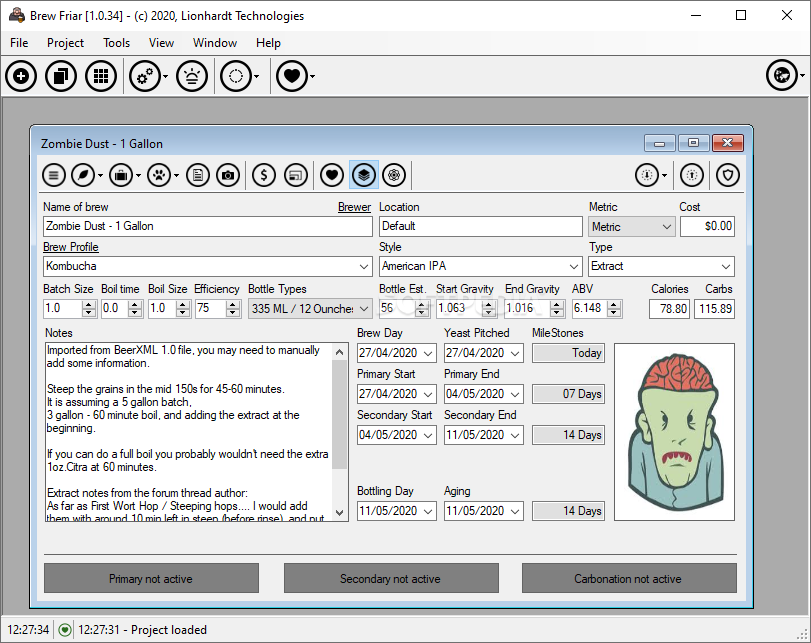This screenshot has width=811, height=643.
Task: Open the File menu
Action: tap(19, 43)
